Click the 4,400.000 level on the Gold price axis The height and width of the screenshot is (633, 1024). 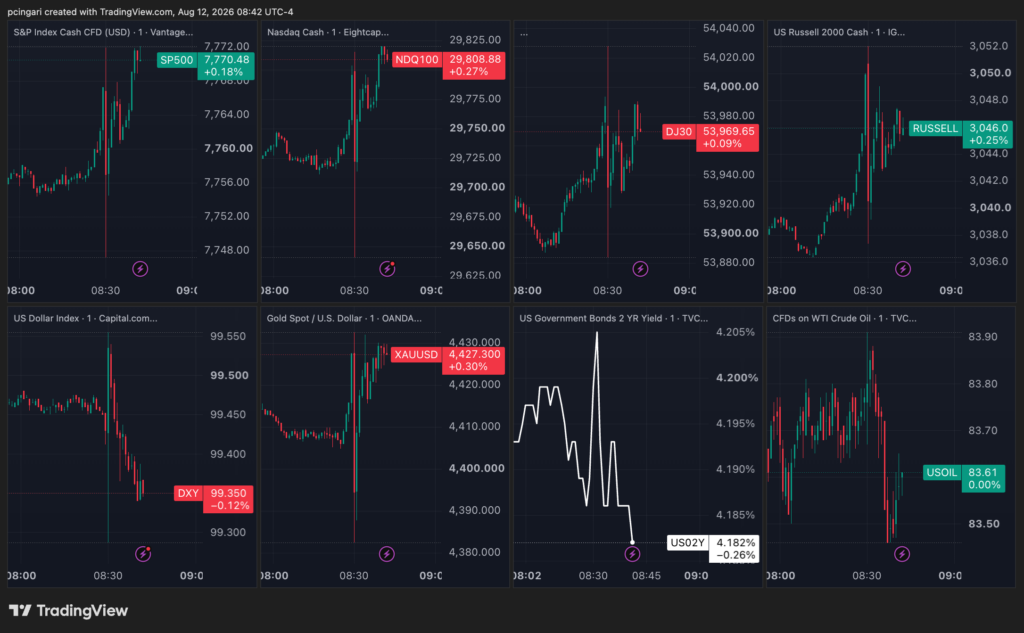pyautogui.click(x=477, y=468)
